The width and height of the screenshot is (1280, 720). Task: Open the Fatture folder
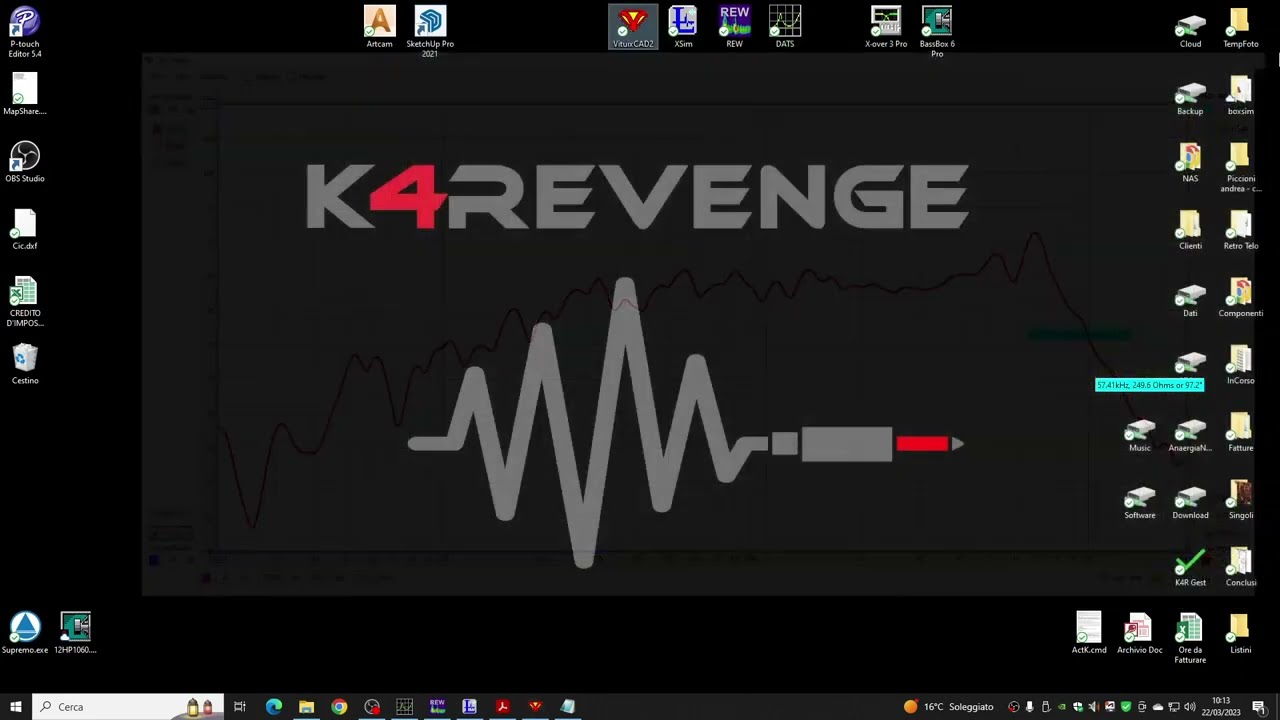tap(1240, 431)
